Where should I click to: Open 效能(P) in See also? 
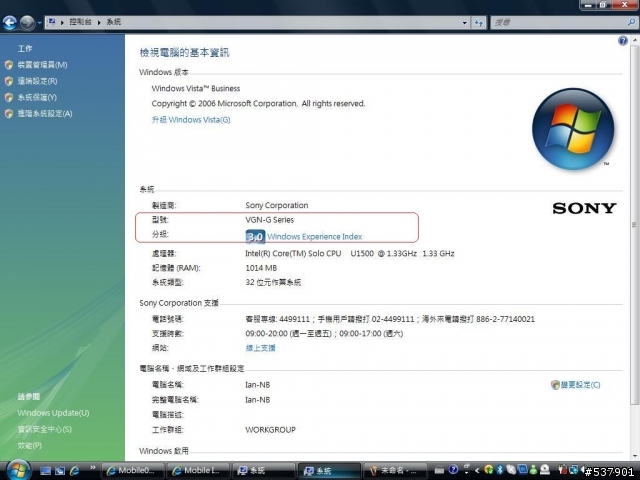pyautogui.click(x=29, y=446)
